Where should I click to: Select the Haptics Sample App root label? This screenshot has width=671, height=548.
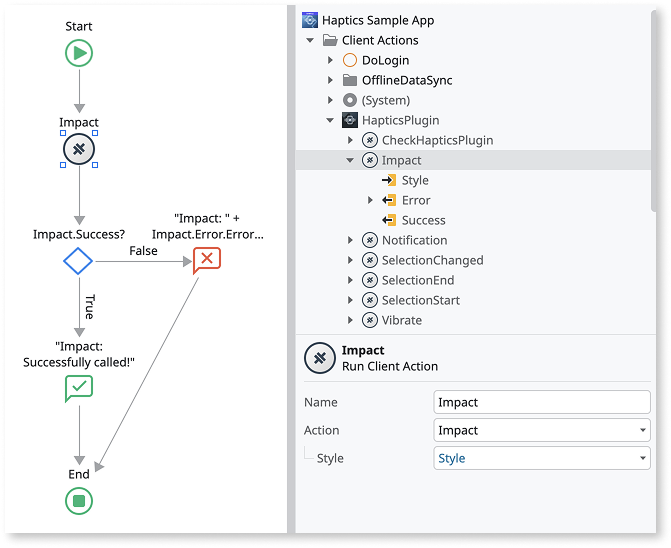click(x=378, y=20)
